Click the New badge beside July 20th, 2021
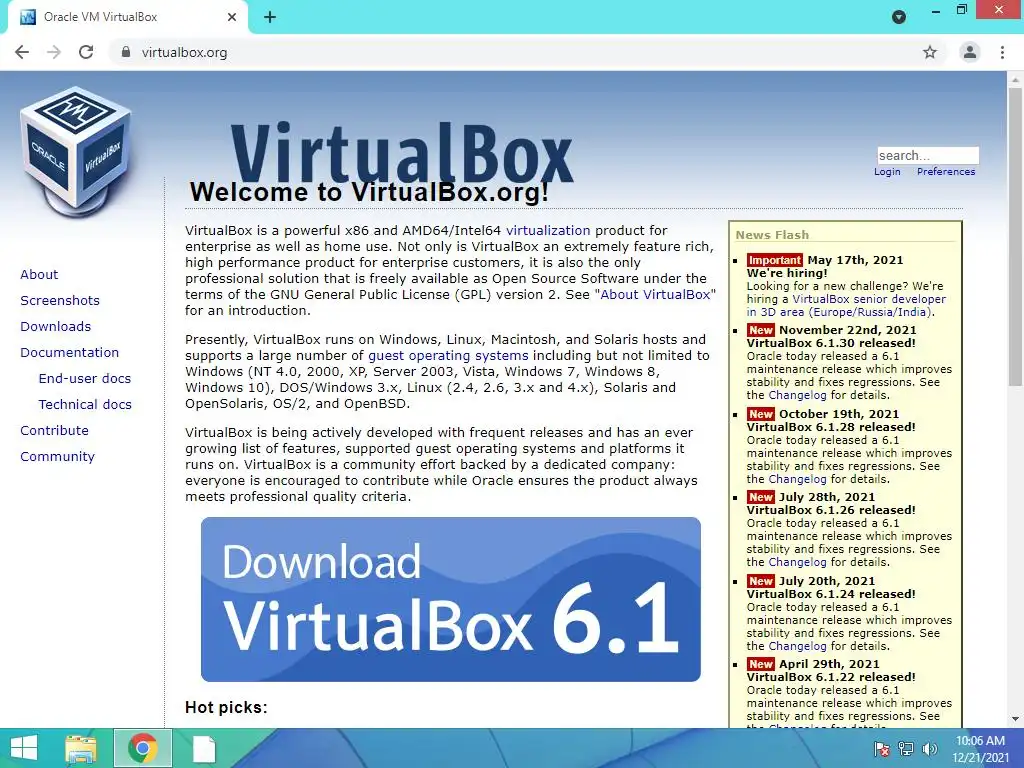 coord(761,581)
